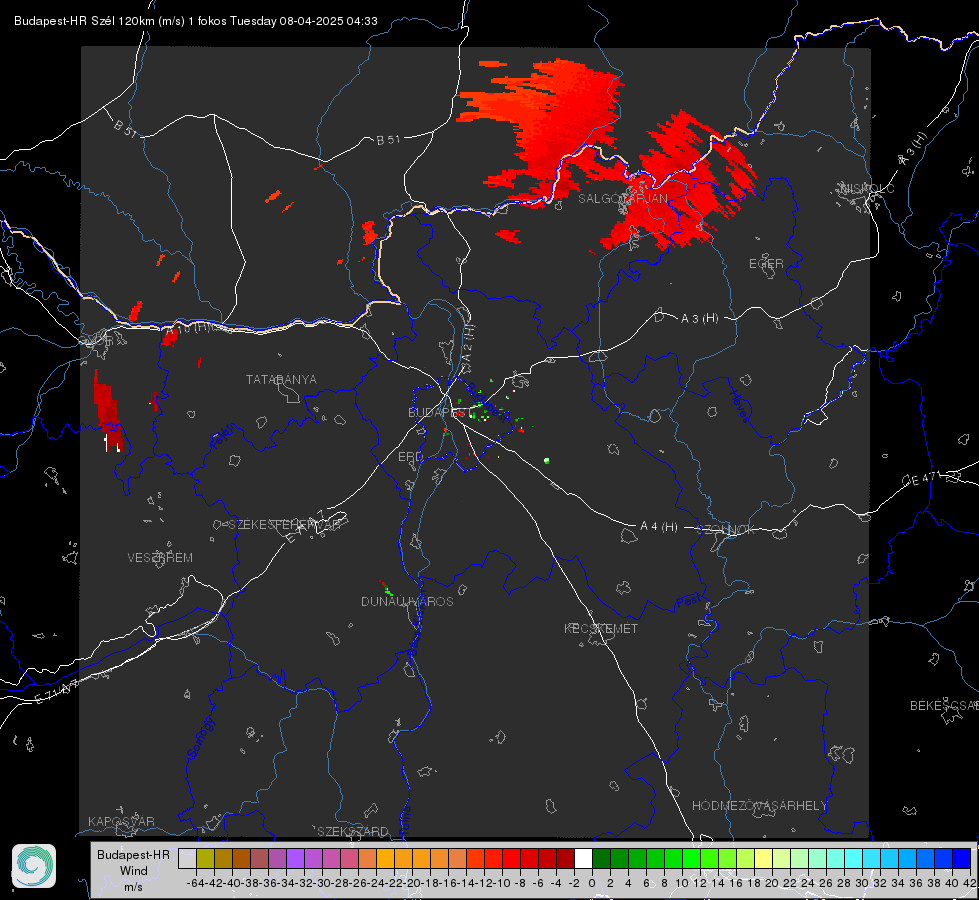
Task: Click the 'Budapest-HR Wind m/s' legend label
Action: 133,870
